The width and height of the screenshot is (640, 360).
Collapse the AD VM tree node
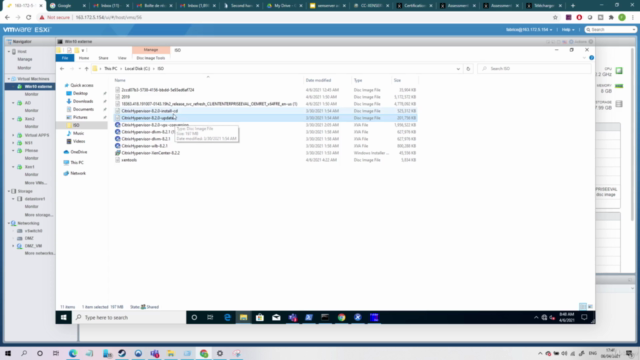click(13, 103)
